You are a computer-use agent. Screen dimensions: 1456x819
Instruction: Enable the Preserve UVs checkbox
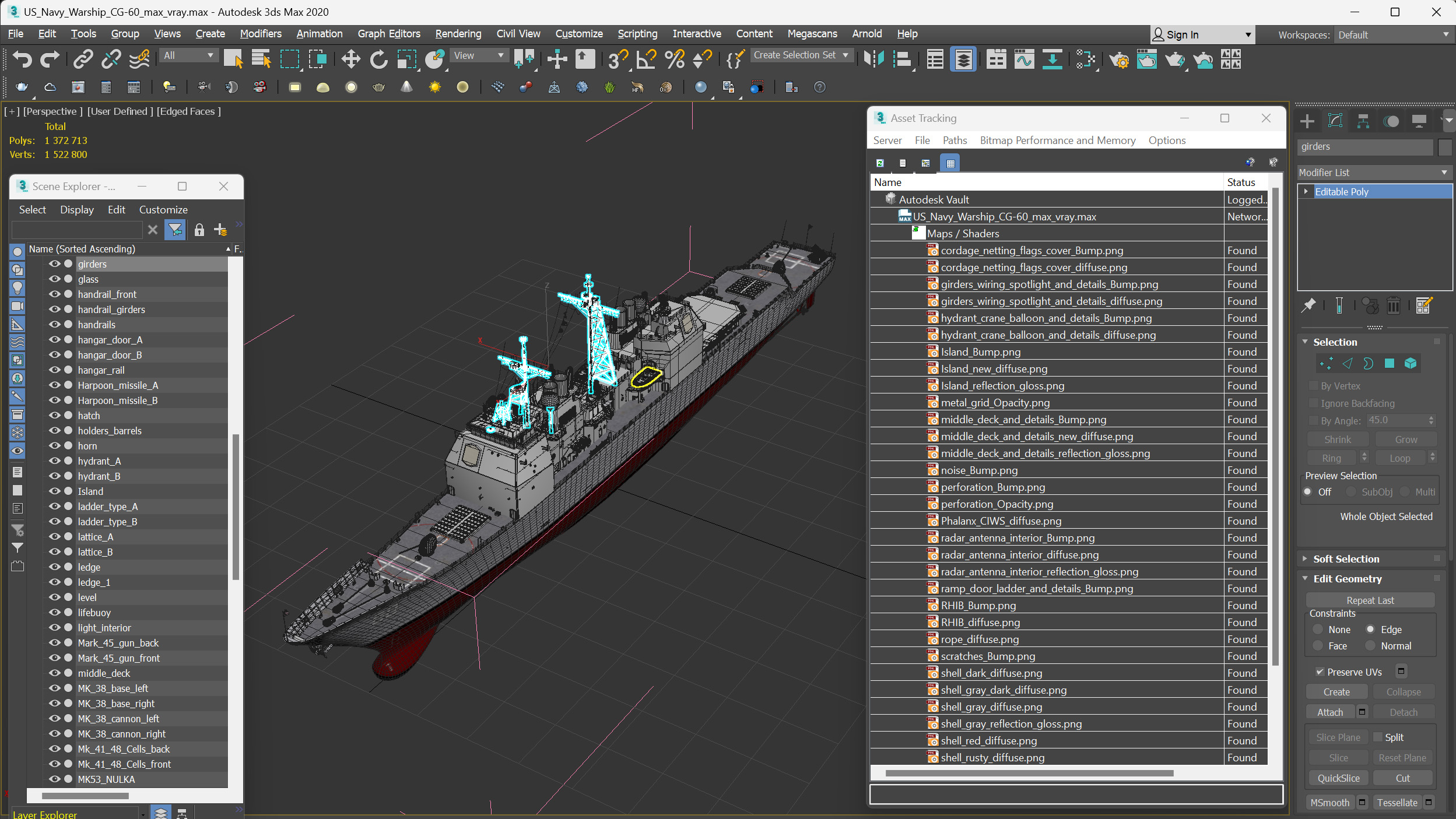[x=1320, y=672]
